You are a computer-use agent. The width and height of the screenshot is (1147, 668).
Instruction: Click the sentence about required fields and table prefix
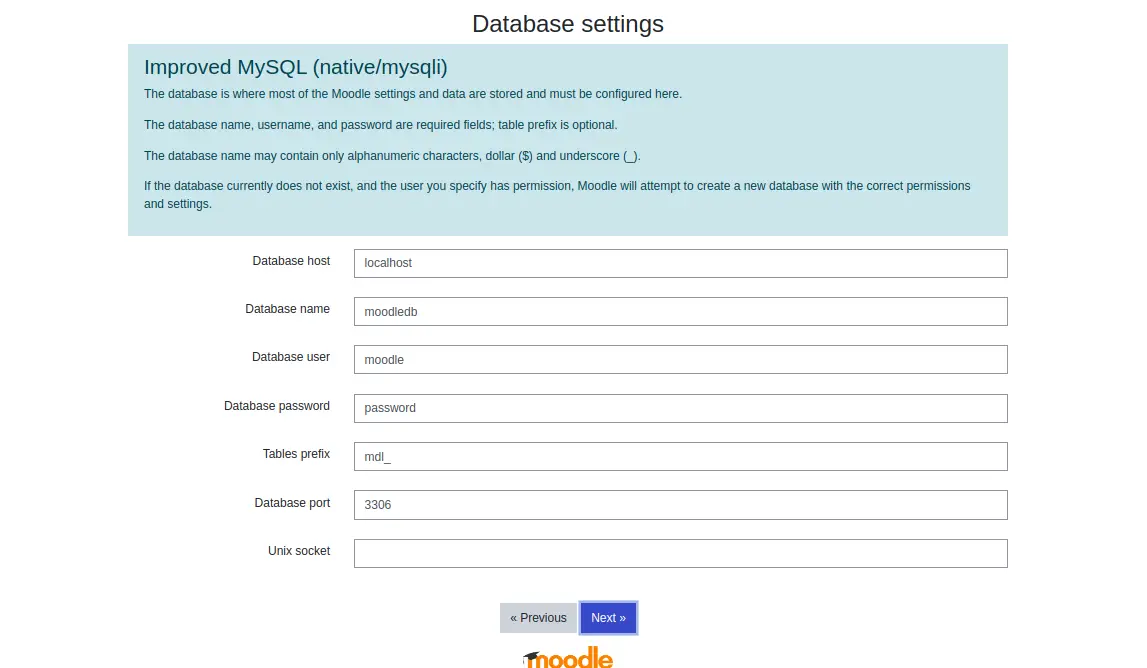point(380,125)
